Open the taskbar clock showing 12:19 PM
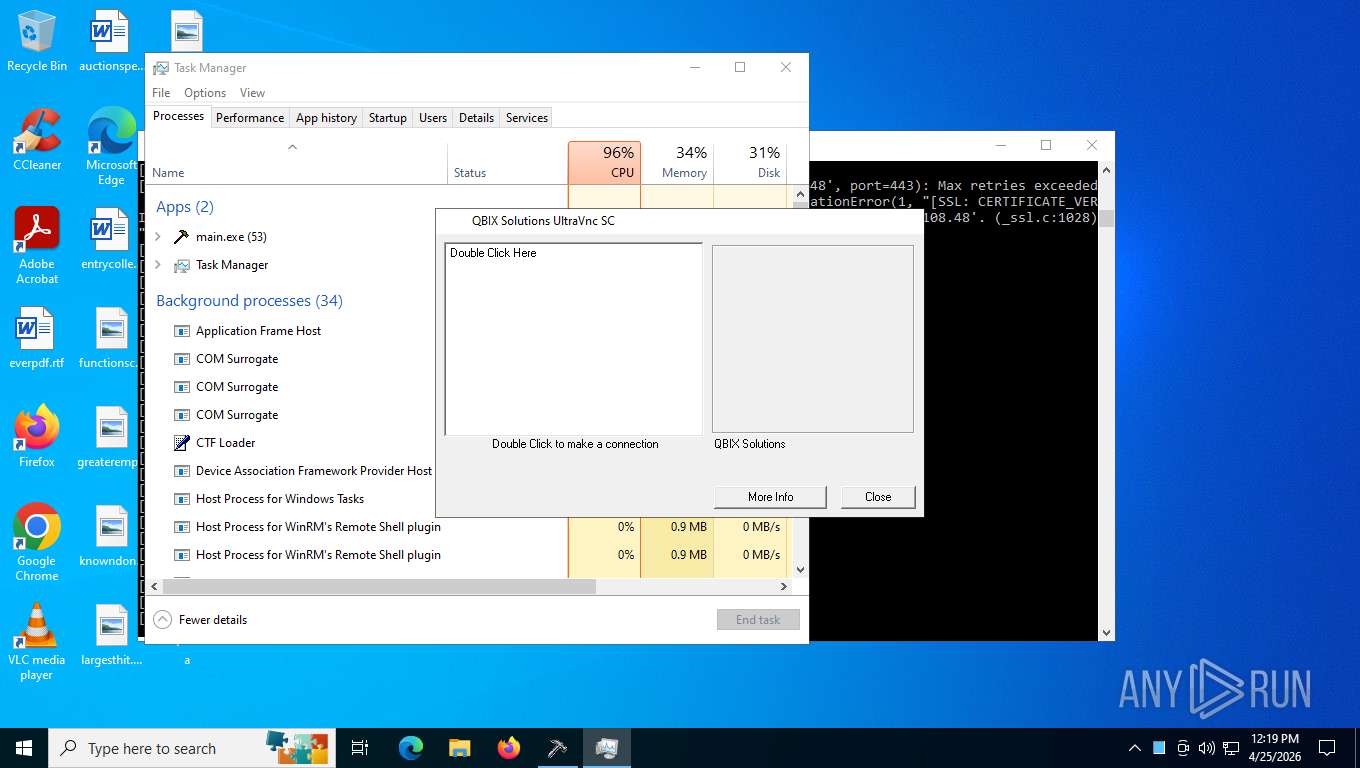Viewport: 1360px width, 768px height. point(1274,748)
